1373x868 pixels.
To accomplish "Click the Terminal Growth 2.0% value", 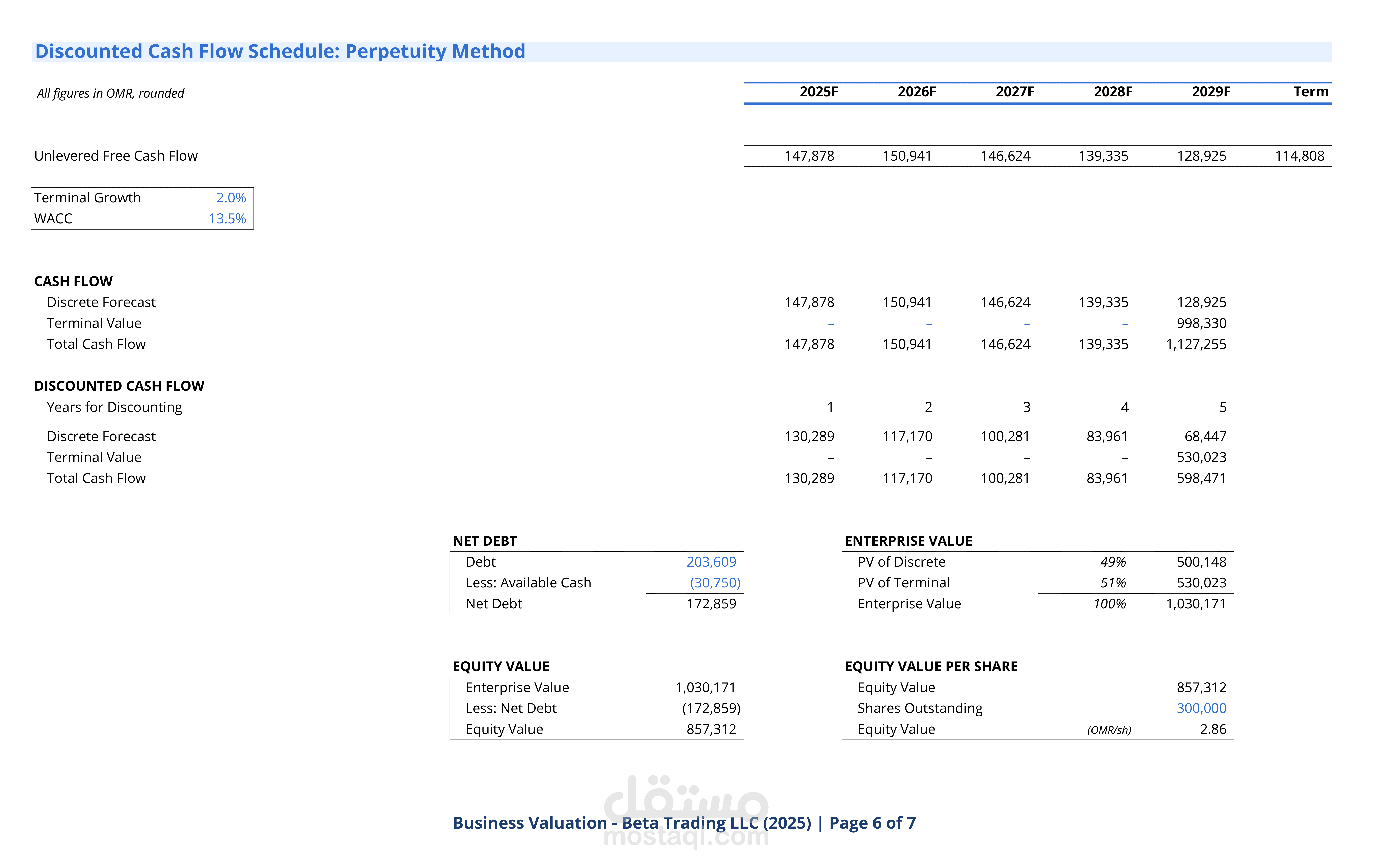I will (x=231, y=197).
